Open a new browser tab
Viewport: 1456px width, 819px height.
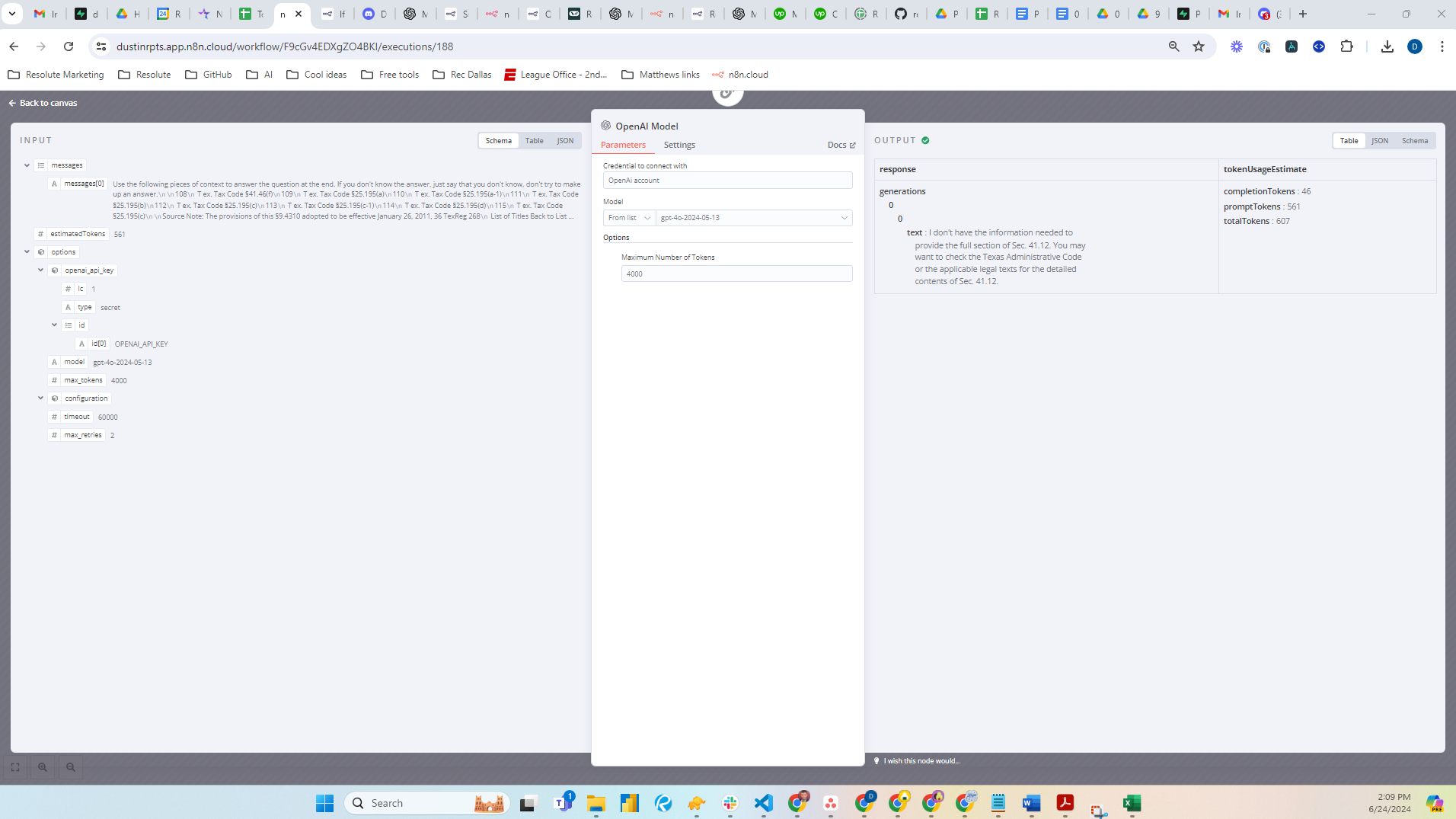coord(1303,14)
